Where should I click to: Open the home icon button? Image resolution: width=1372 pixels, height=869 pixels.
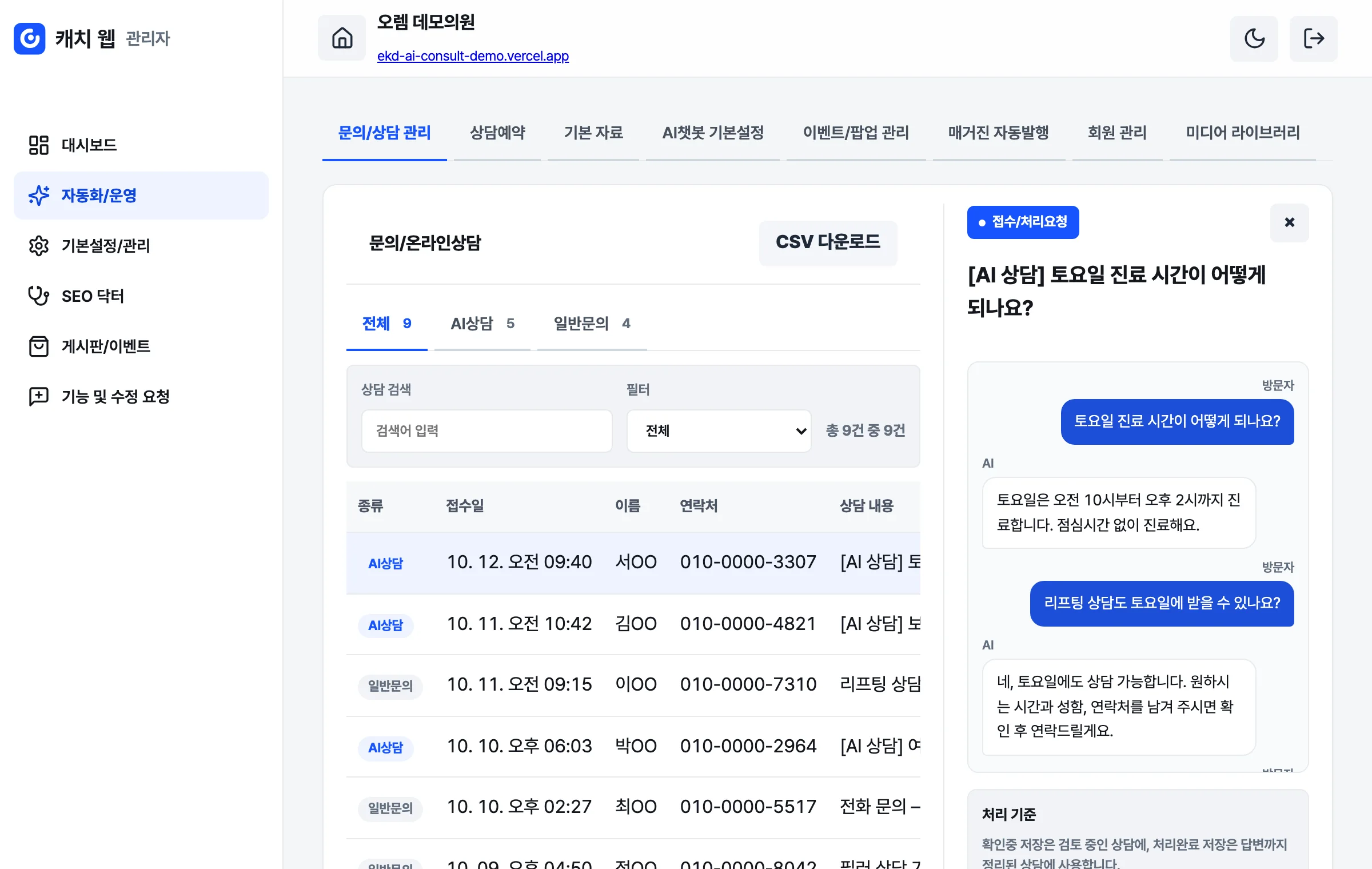(342, 38)
